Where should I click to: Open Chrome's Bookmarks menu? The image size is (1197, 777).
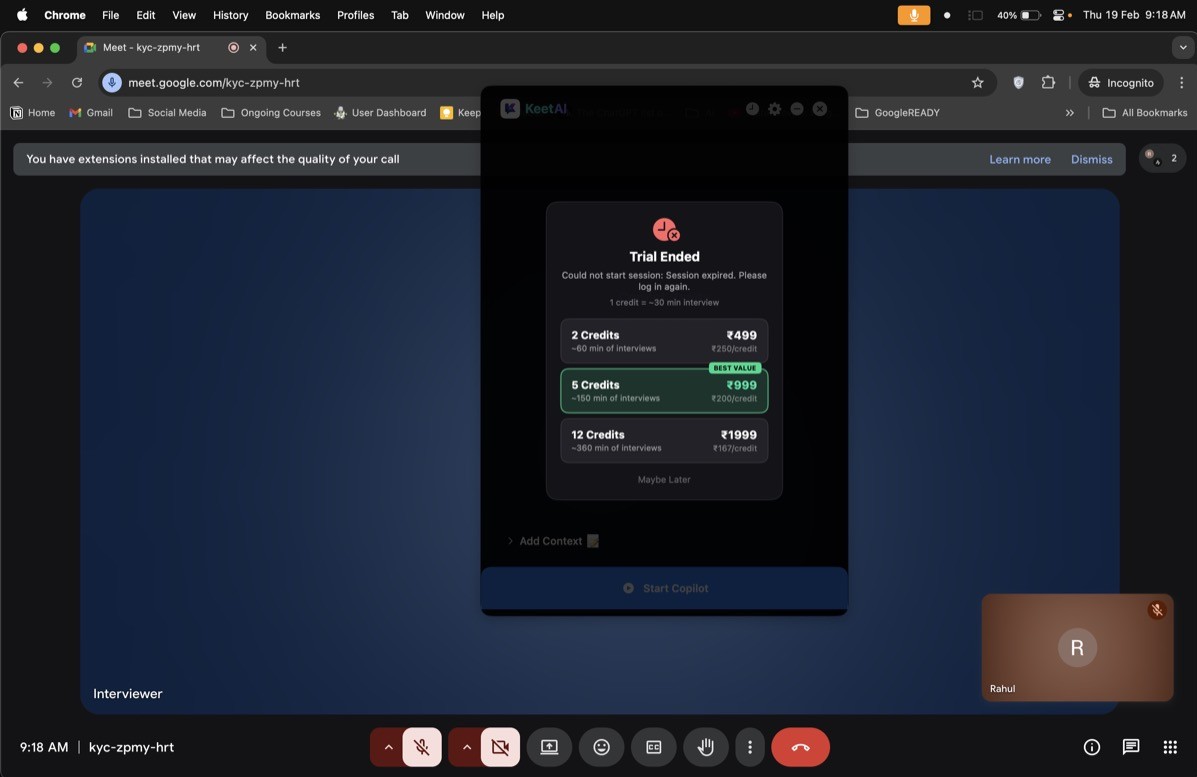[x=292, y=15]
